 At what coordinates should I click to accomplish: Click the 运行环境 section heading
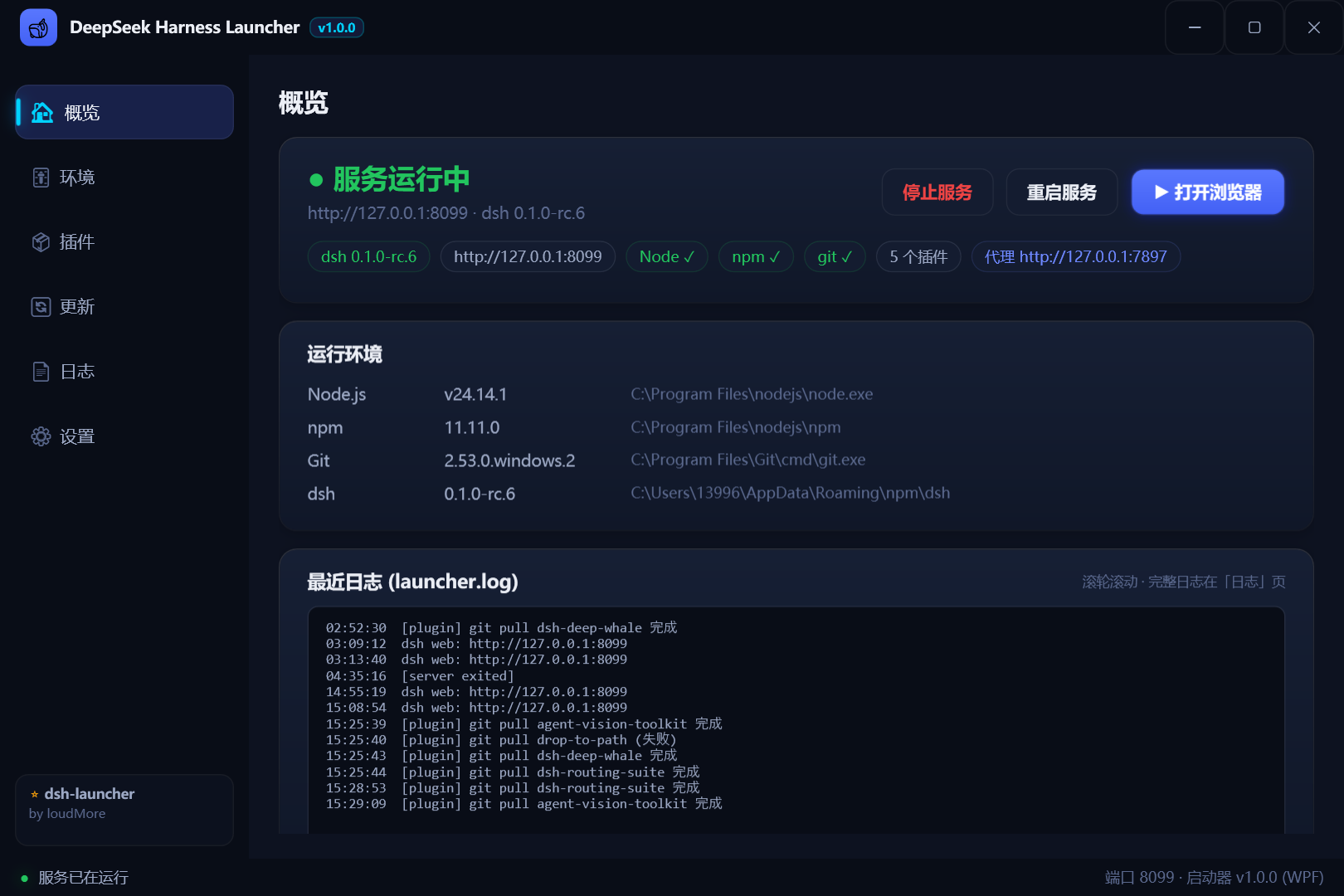[x=344, y=354]
